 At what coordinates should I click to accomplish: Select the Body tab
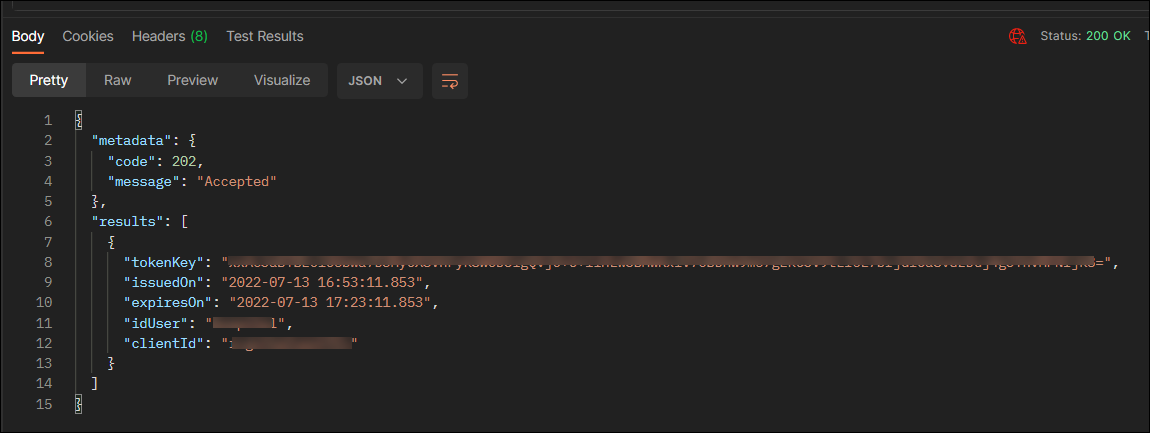point(28,36)
